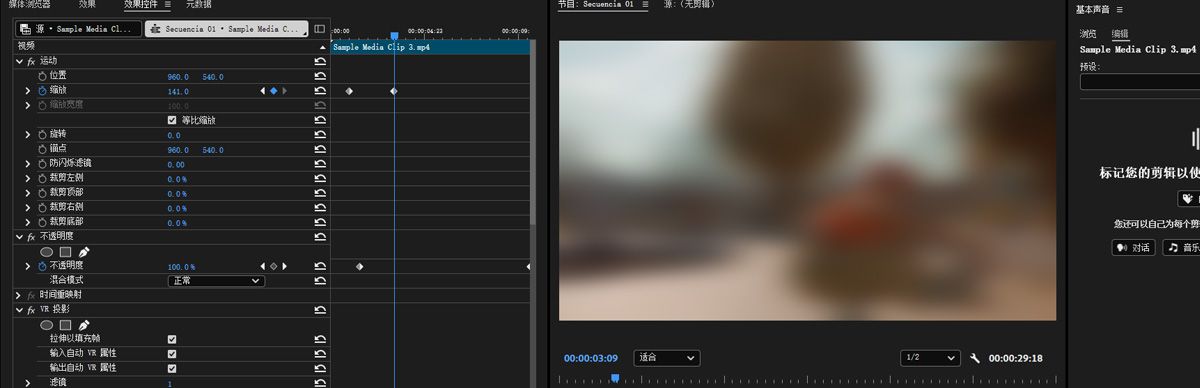Viewport: 1200px width, 388px height.
Task: Toggle the 防闪烁滤镜 stopwatch icon
Action: 42,164
